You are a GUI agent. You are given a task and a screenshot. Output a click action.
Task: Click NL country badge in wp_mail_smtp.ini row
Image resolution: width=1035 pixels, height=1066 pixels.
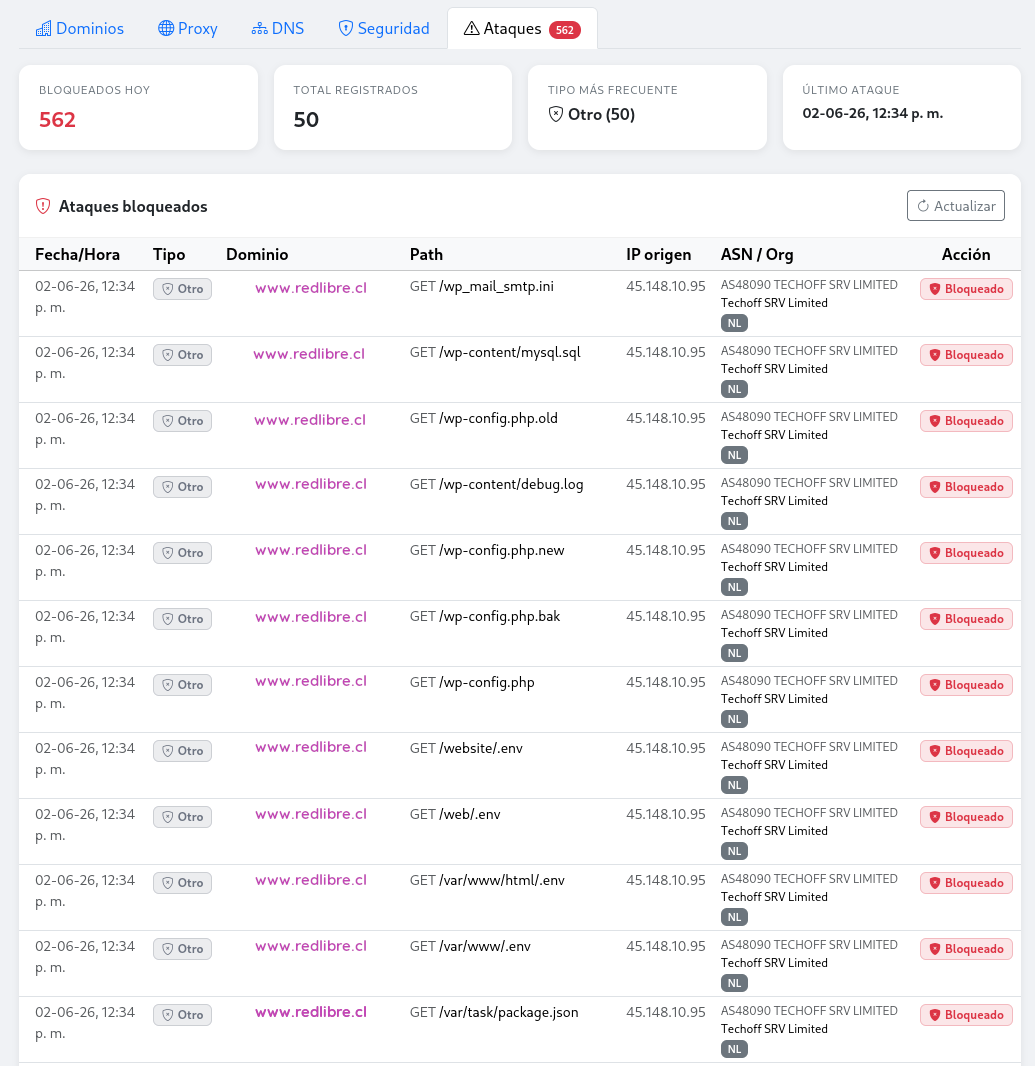coord(734,323)
